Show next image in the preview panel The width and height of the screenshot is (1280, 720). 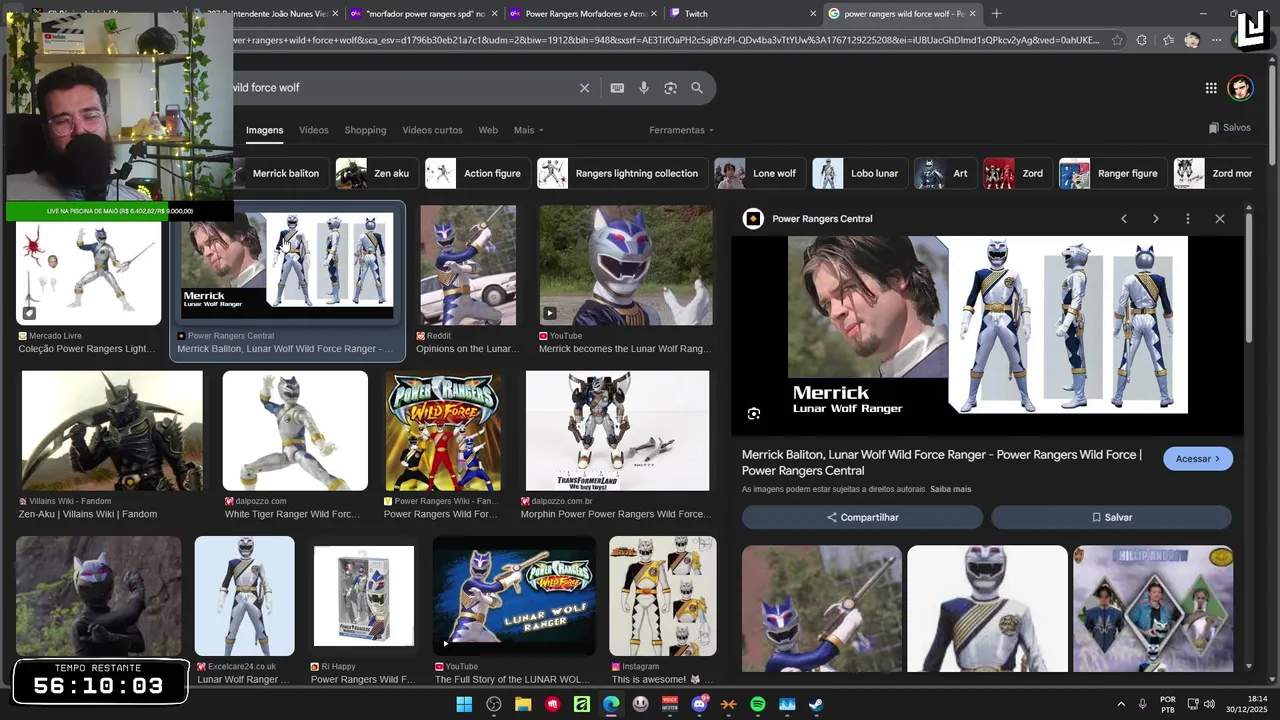coord(1156,219)
